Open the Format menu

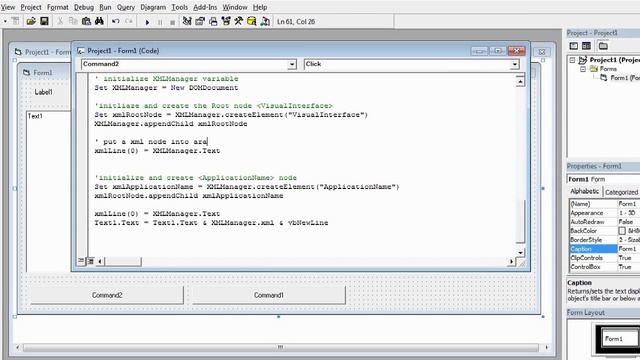(x=58, y=7)
